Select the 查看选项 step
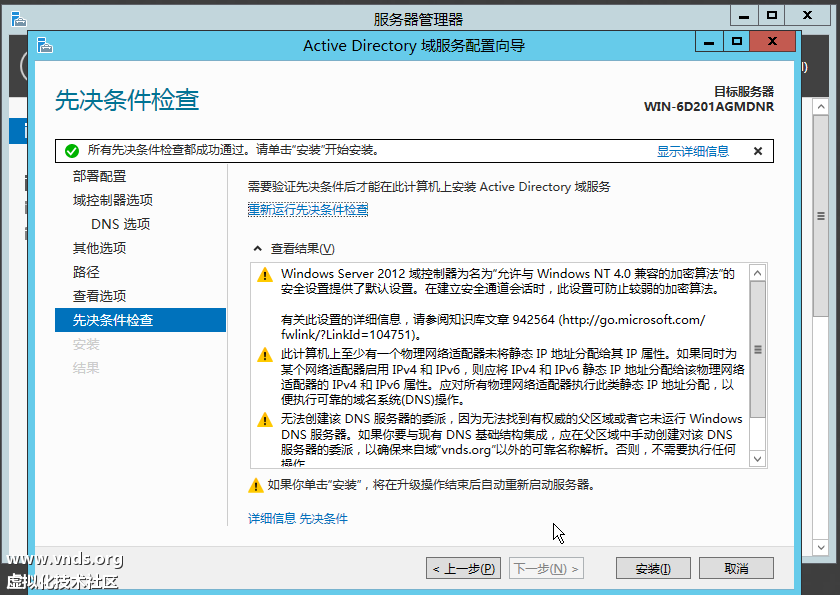Viewport: 840px width, 595px height. [x=99, y=296]
